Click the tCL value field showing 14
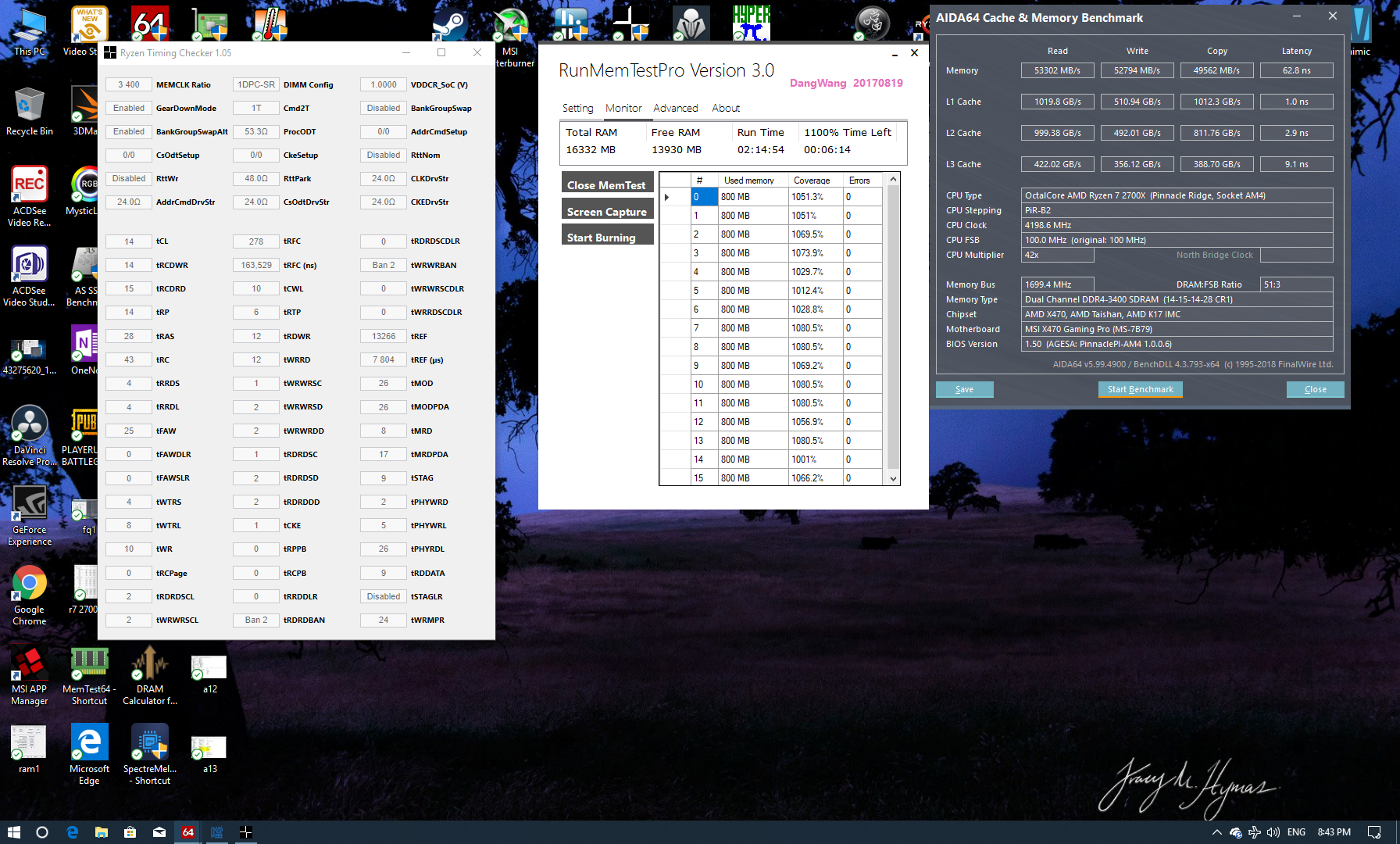Viewport: 1400px width, 844px height. (x=129, y=241)
